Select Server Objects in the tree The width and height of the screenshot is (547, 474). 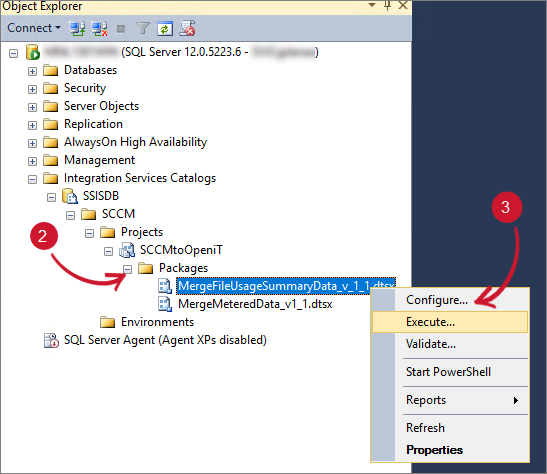101,106
